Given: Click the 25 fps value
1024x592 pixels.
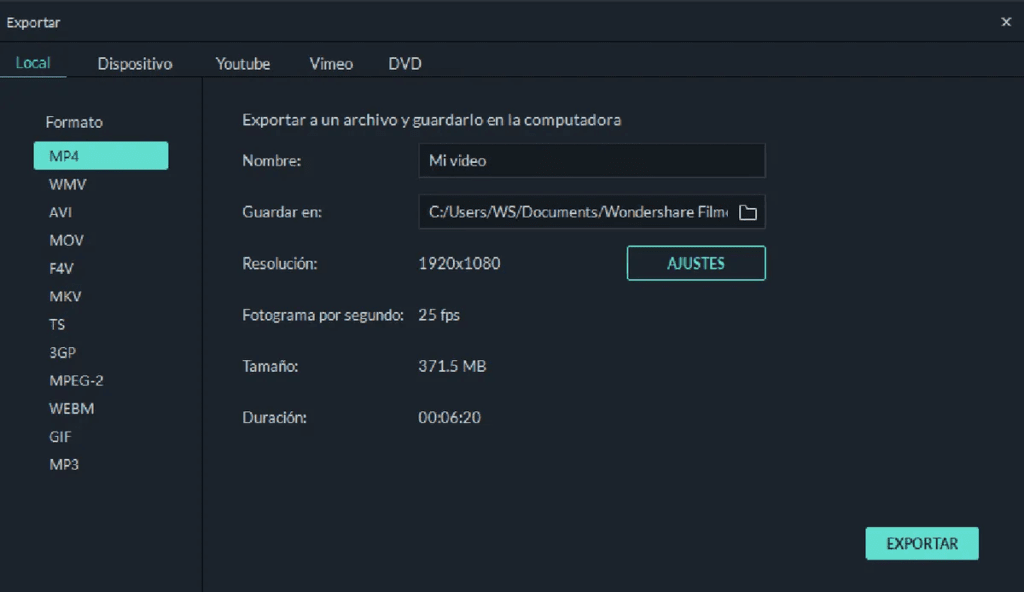Looking at the screenshot, I should click(439, 315).
